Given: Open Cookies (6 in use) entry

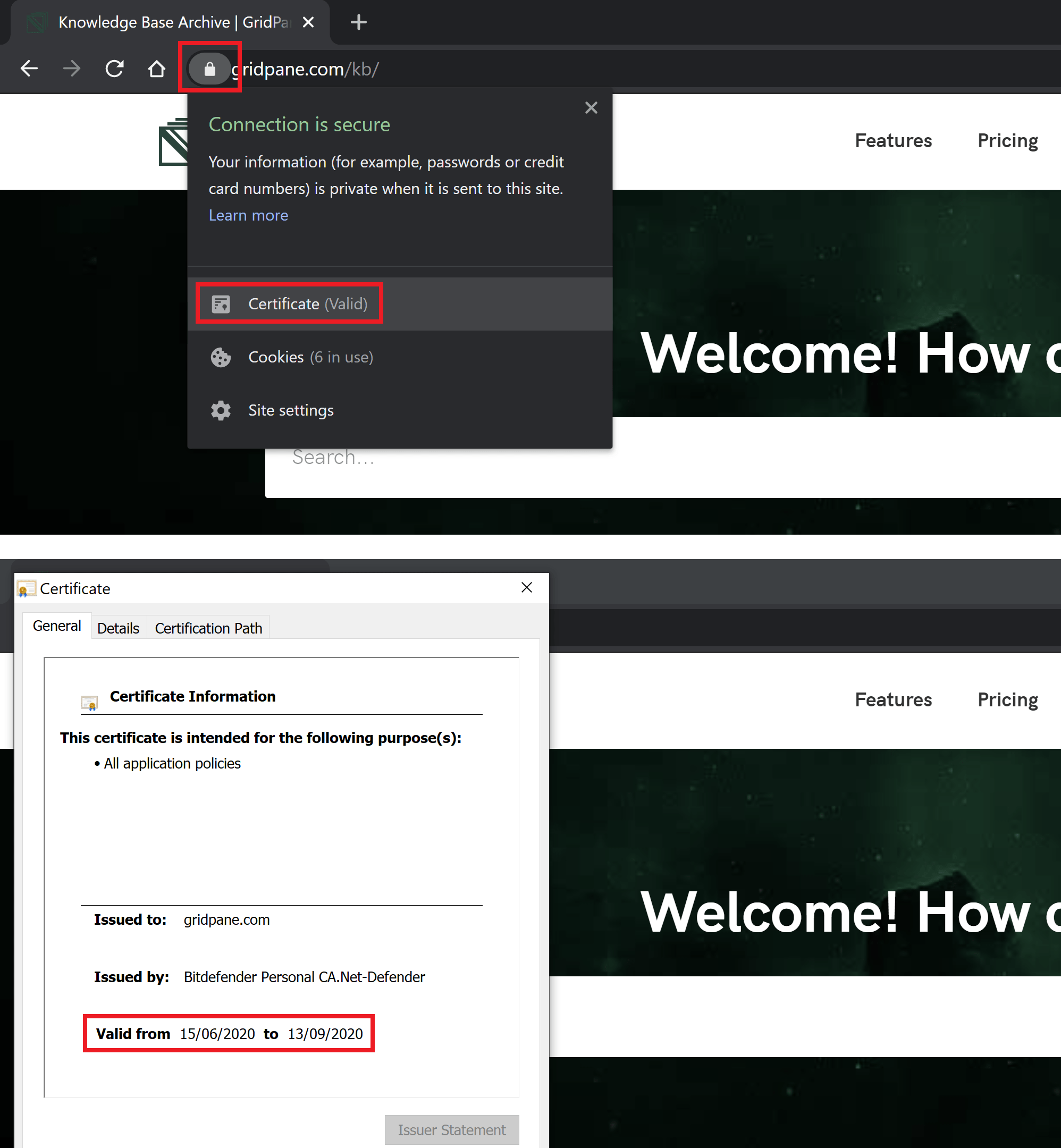Looking at the screenshot, I should click(x=400, y=357).
